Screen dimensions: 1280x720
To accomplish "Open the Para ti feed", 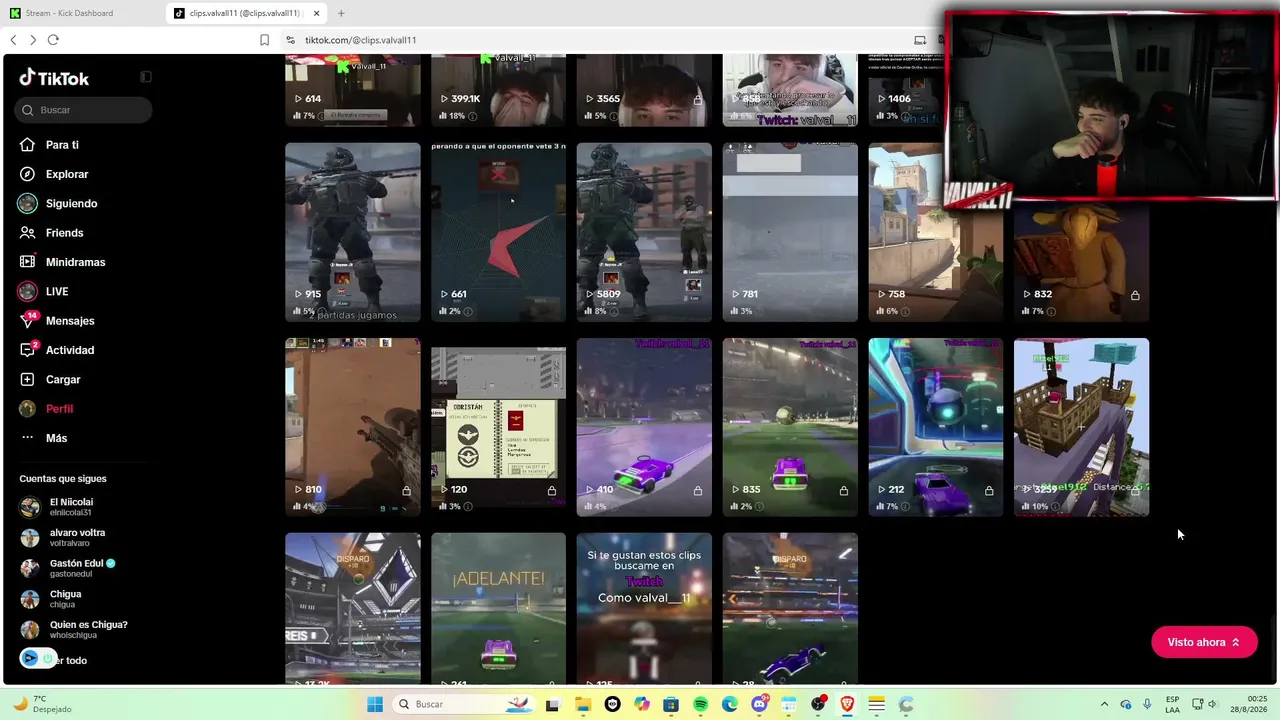I will (62, 145).
